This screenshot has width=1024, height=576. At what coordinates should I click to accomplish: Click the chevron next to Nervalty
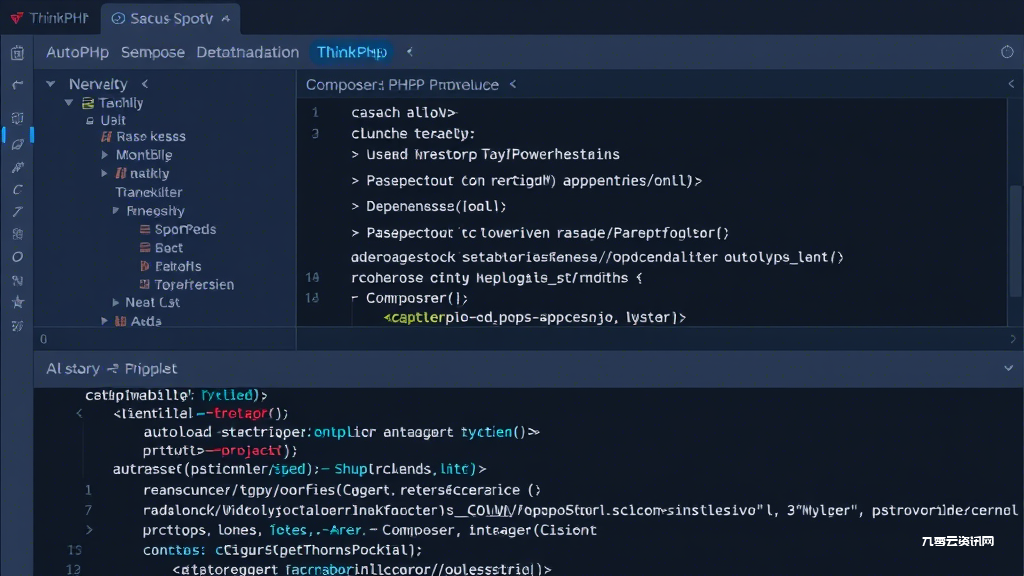(x=145, y=84)
